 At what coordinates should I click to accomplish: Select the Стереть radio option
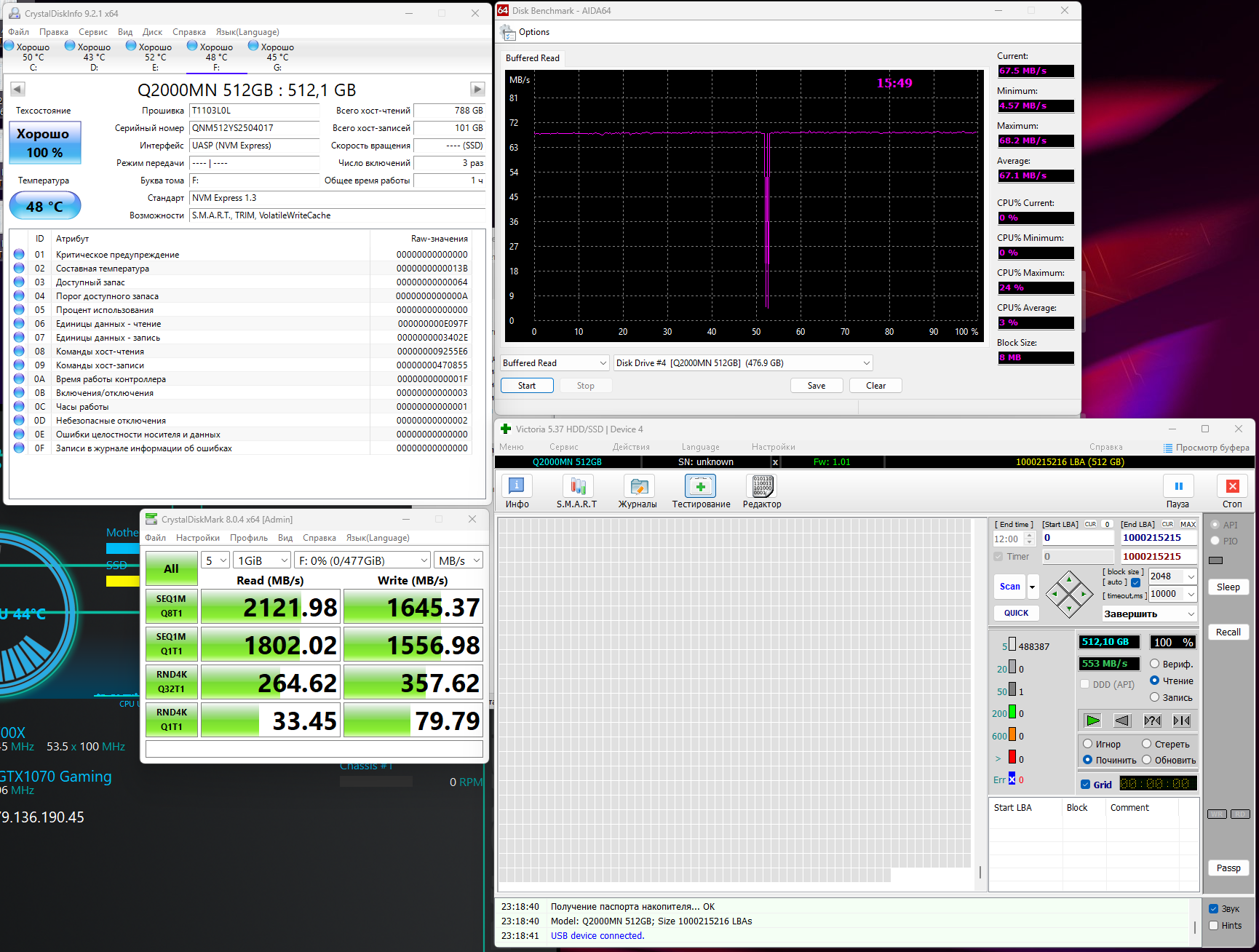tap(1146, 744)
